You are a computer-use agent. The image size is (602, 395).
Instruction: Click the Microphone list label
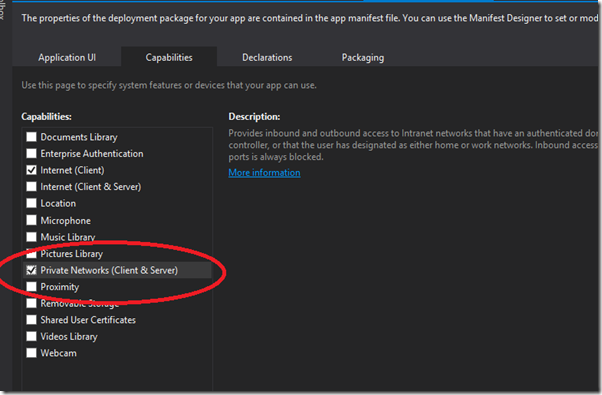pyautogui.click(x=65, y=221)
